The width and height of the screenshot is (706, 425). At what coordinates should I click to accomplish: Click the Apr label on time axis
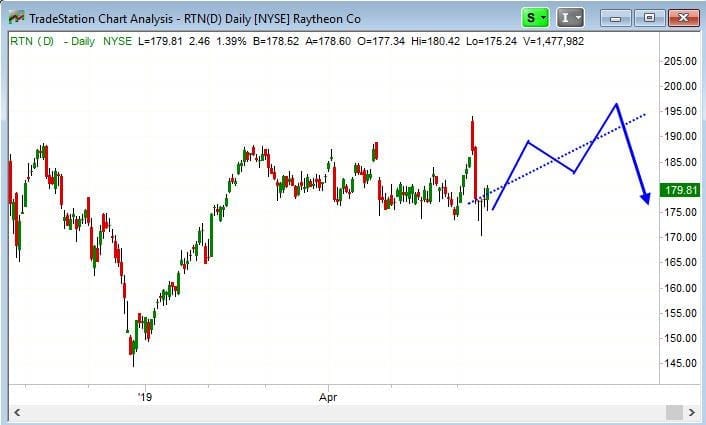[328, 396]
